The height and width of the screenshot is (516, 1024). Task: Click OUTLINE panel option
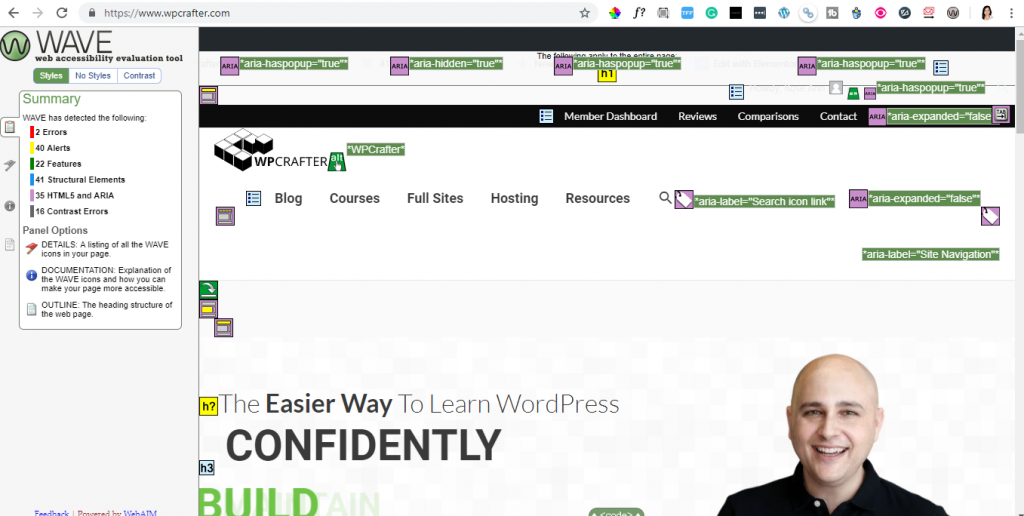pyautogui.click(x=98, y=310)
